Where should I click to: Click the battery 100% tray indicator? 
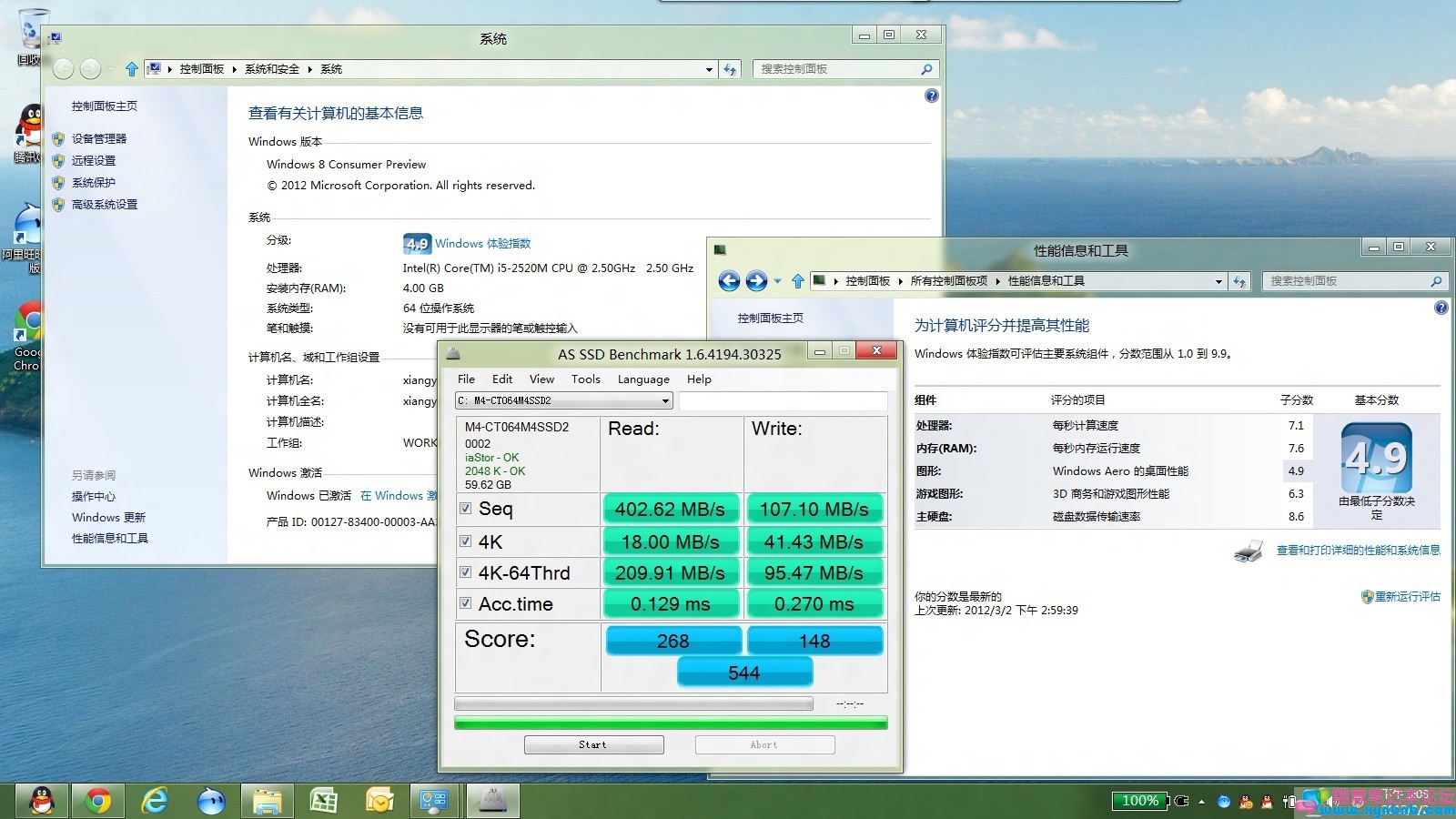(1139, 801)
